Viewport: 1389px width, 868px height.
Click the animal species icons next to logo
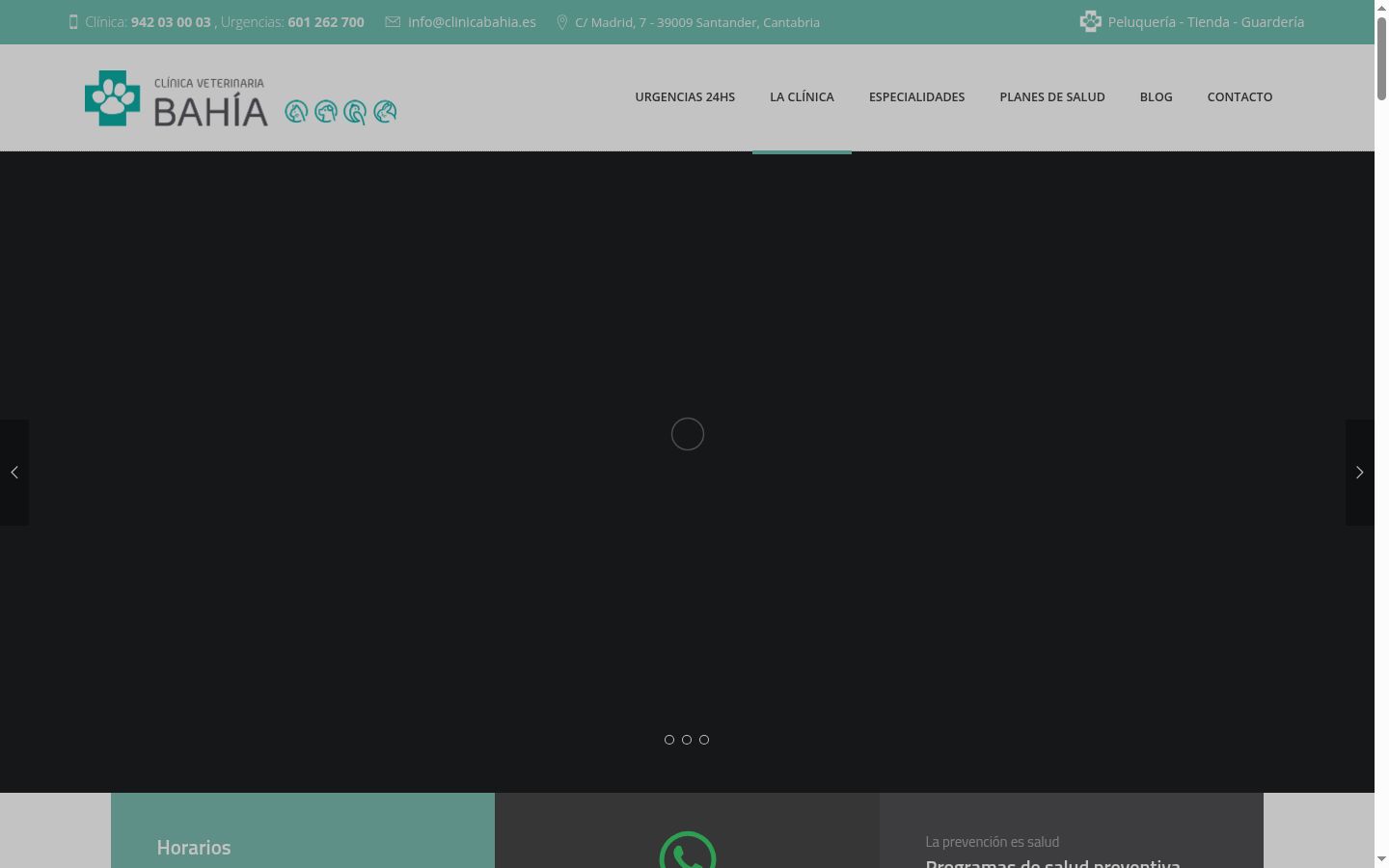point(340,113)
